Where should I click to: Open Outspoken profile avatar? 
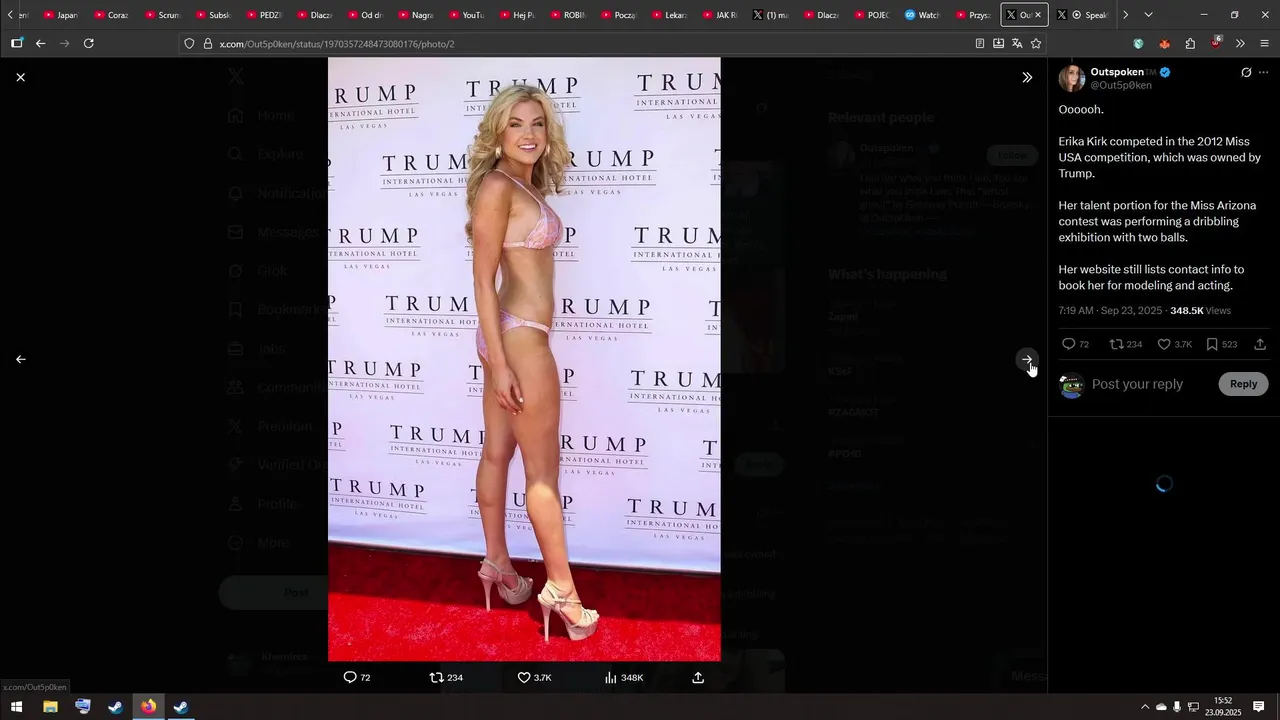tap(1072, 78)
